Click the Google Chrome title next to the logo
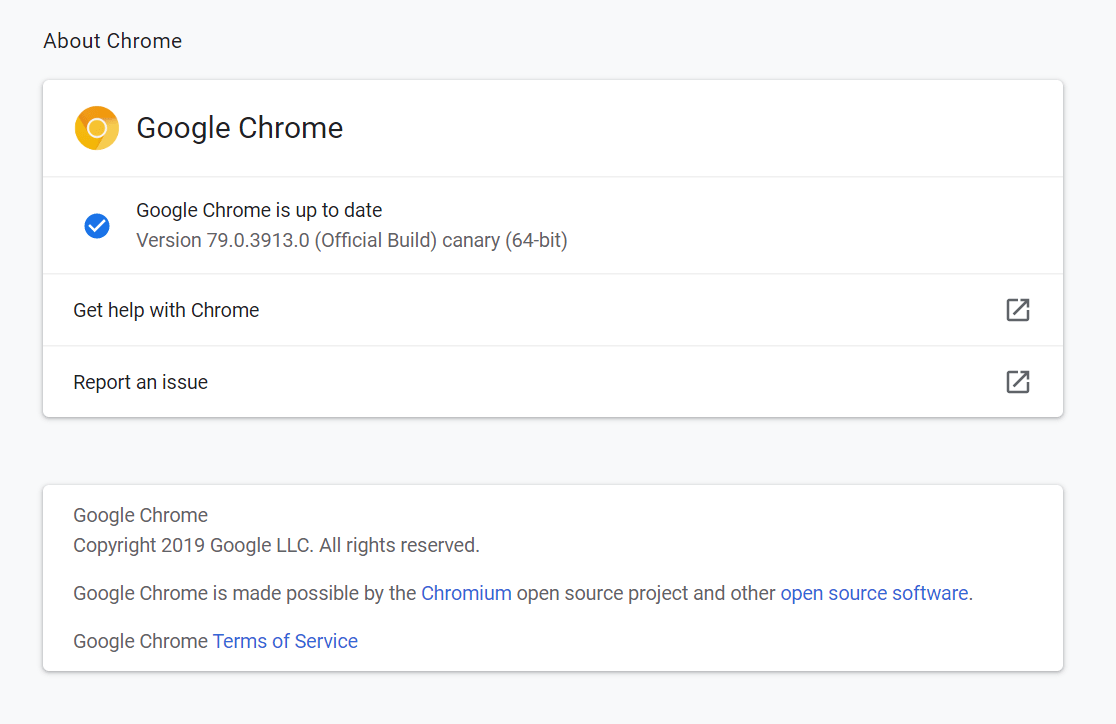 click(239, 128)
